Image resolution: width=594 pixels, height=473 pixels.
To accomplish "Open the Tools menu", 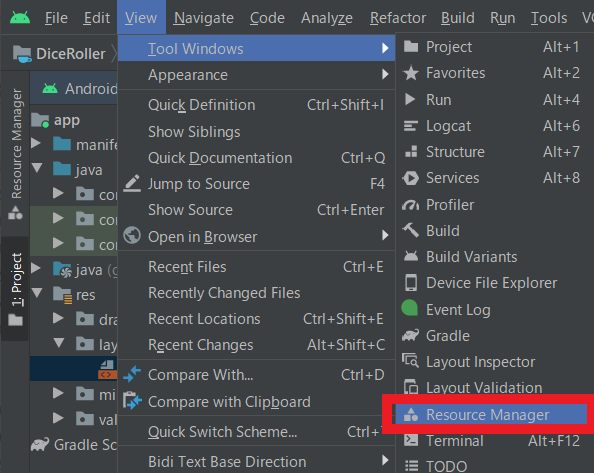I will pyautogui.click(x=549, y=18).
